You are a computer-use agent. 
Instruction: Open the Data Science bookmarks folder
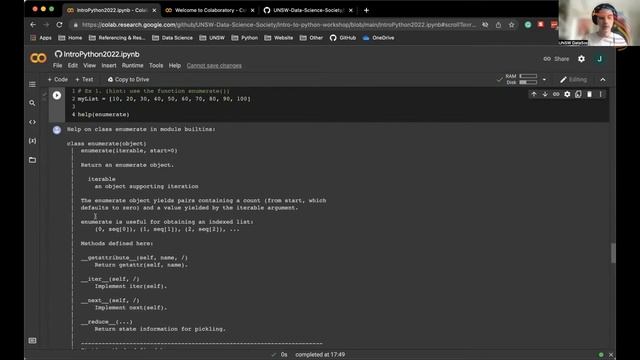[172, 38]
